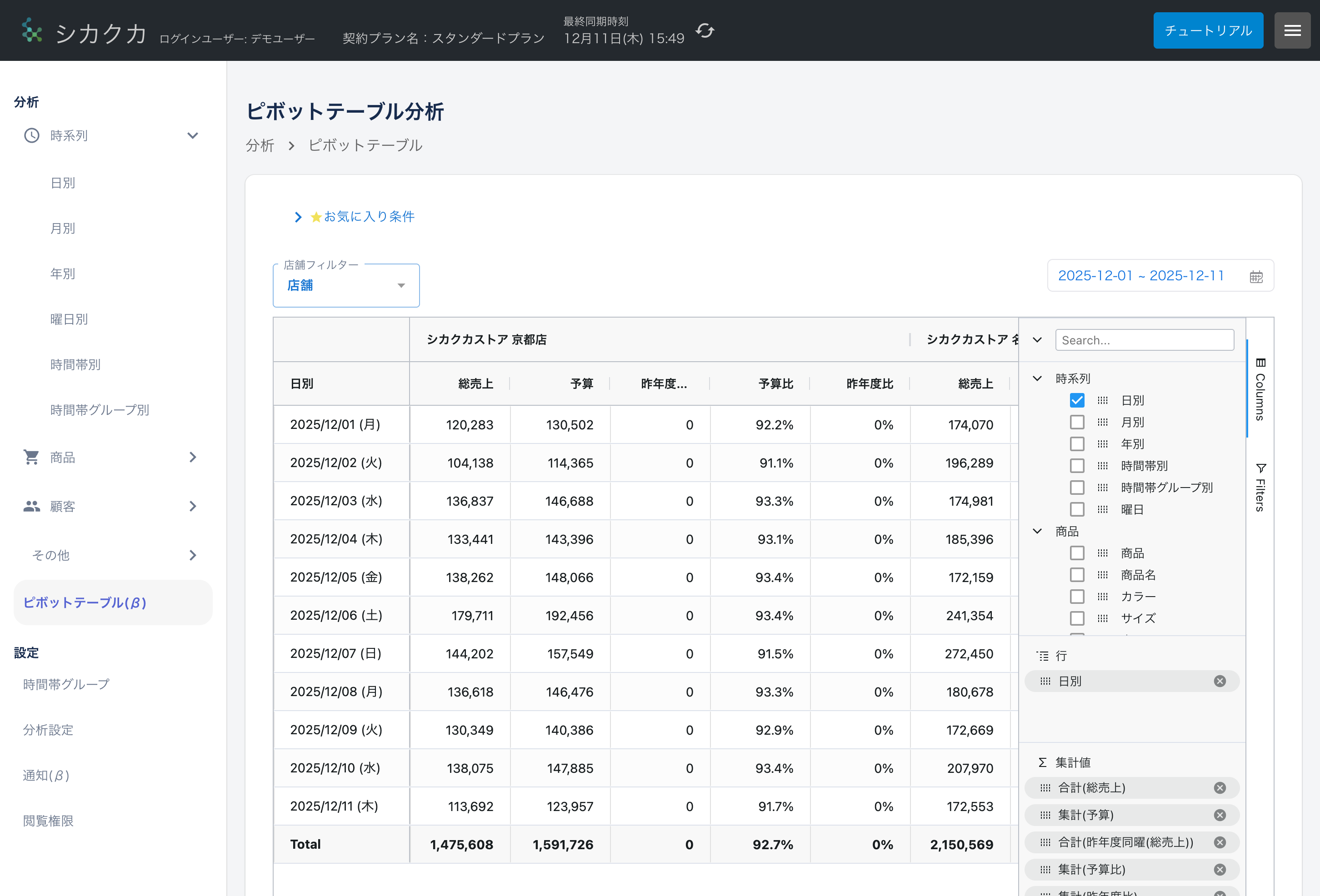Click the columns panel Search field
The image size is (1320, 896).
pos(1144,340)
